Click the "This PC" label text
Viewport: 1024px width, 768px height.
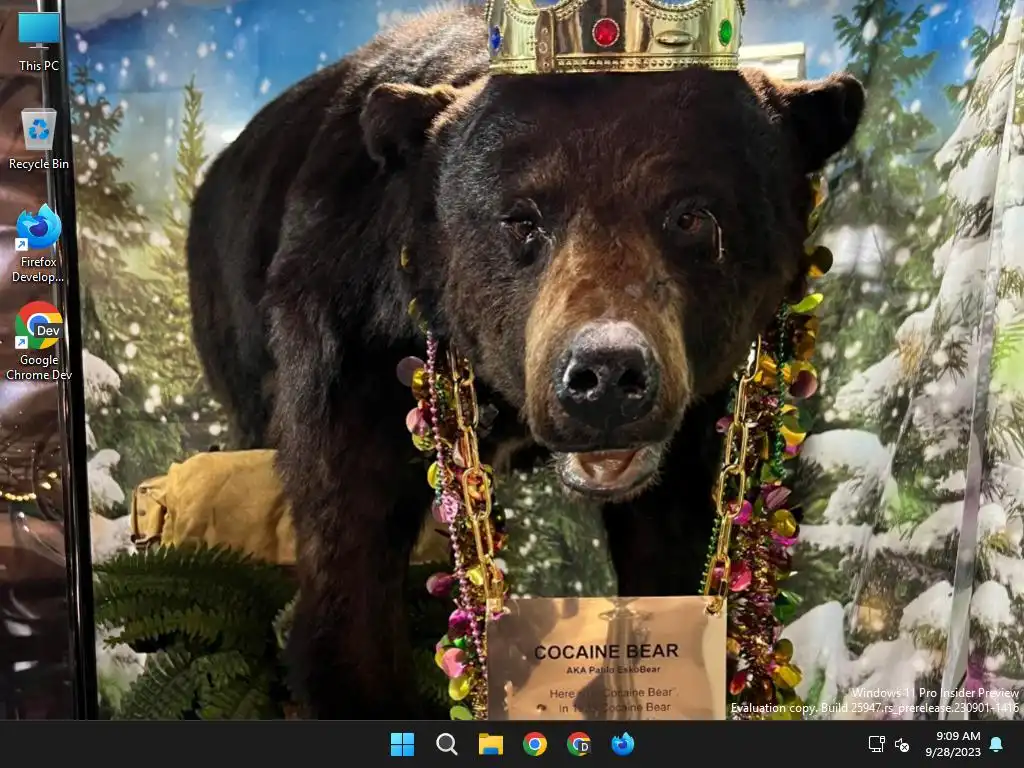point(39,65)
